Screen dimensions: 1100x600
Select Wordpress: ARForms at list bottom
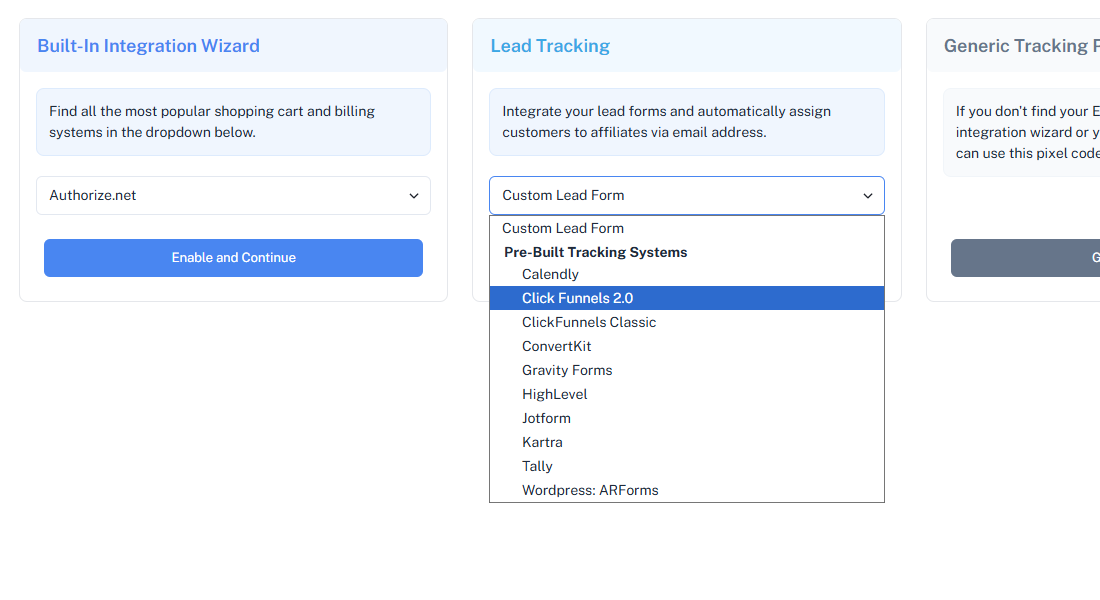590,489
